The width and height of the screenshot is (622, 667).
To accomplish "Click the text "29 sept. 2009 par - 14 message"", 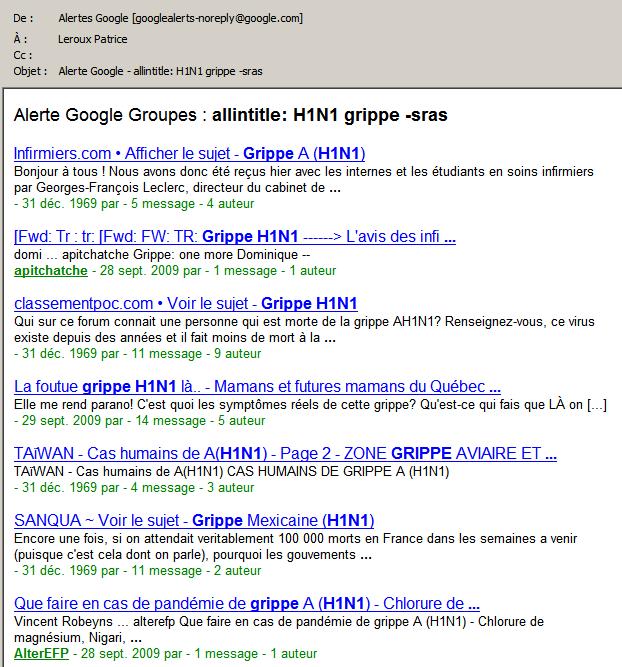I will coord(114,421).
